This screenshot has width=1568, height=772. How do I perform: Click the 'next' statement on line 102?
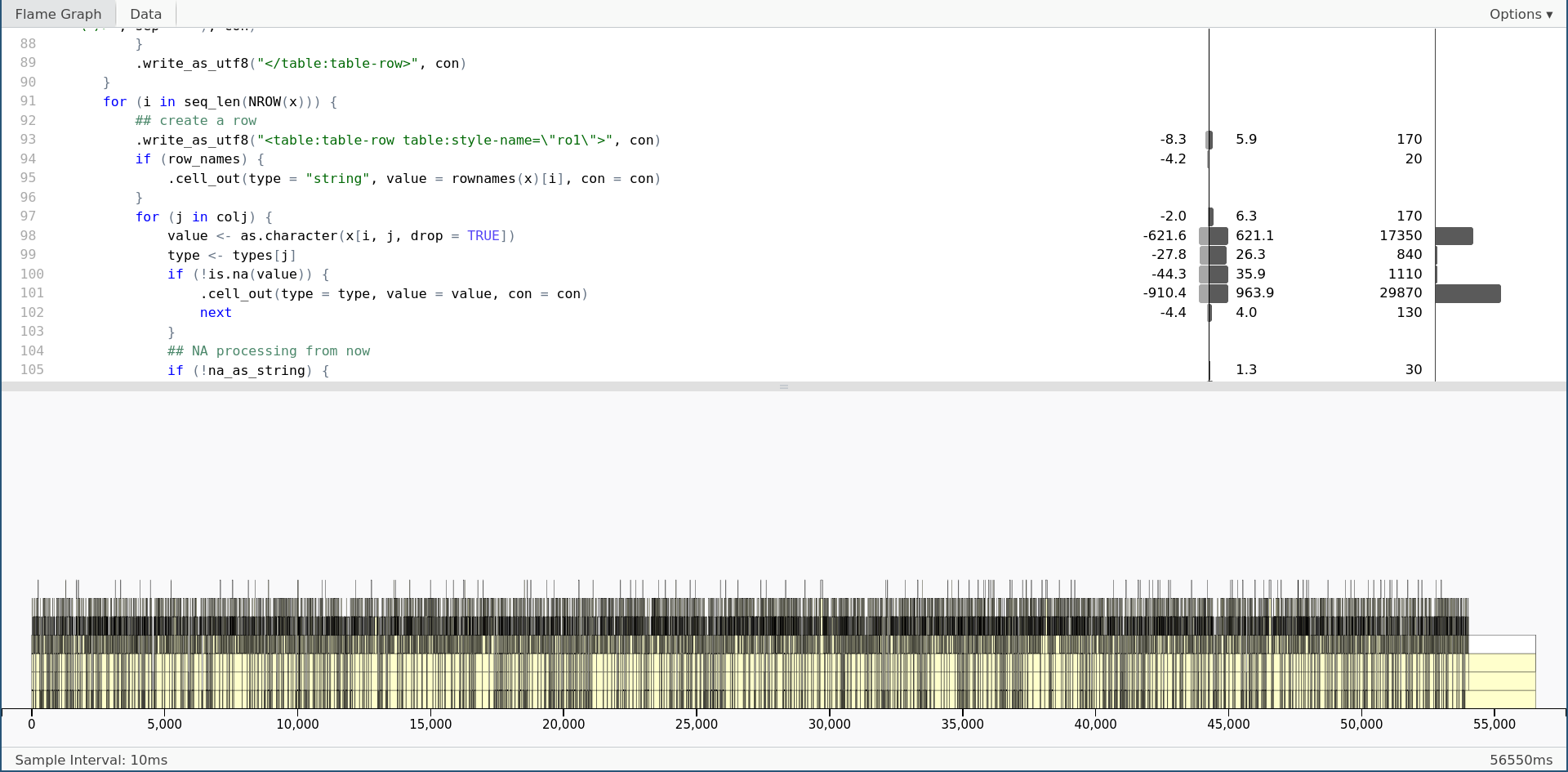click(216, 313)
